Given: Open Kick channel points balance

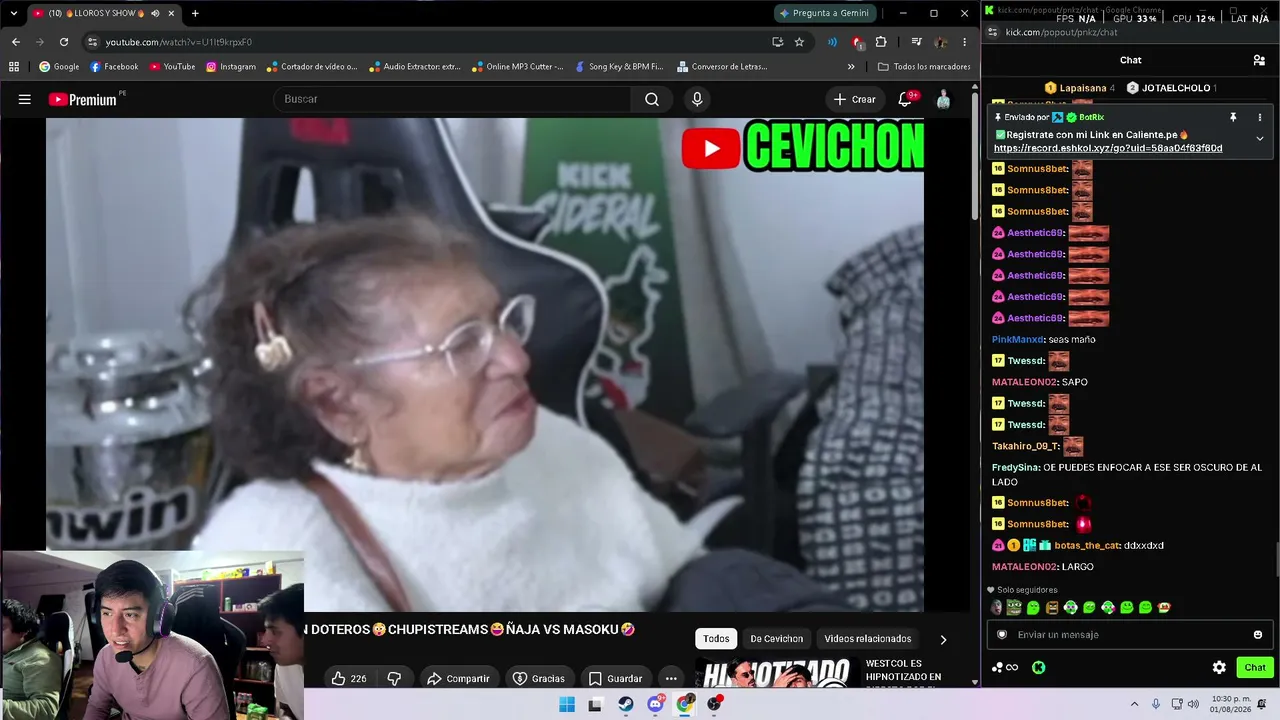Looking at the screenshot, I should (x=1005, y=667).
